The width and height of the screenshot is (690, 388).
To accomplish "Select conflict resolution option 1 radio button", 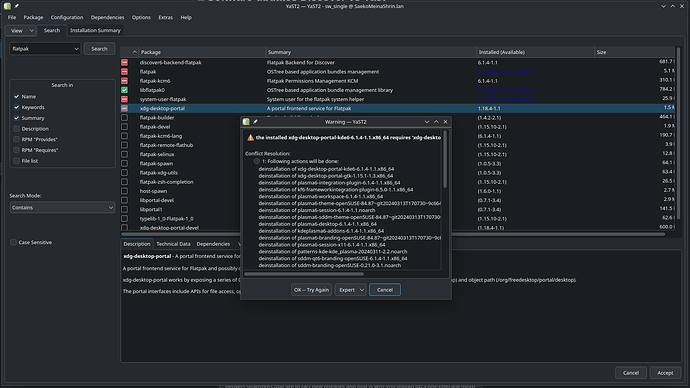I will click(x=257, y=161).
